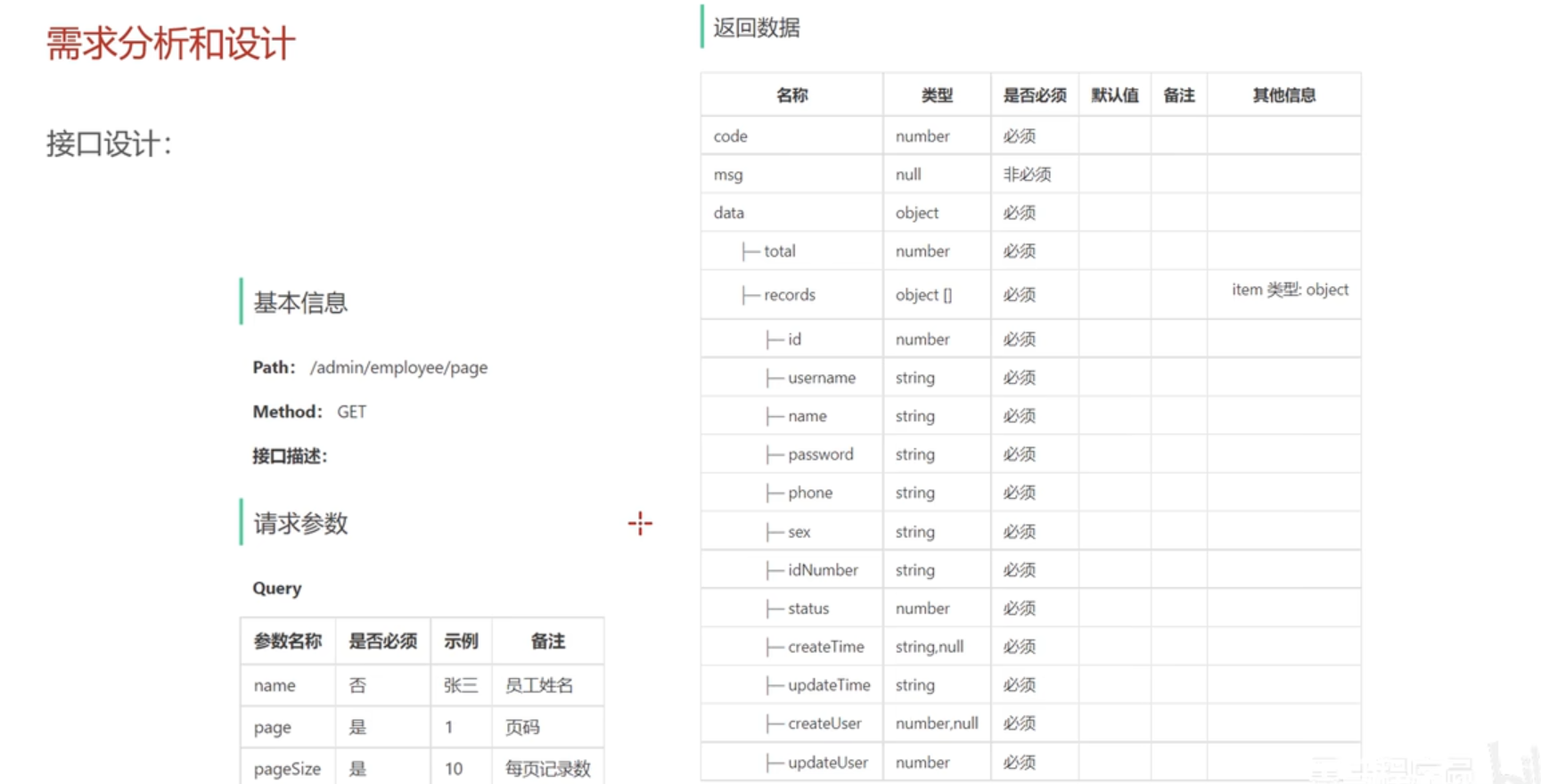Screen dimensions: 1541x784
Task: Click the 名称 column header
Action: [x=791, y=95]
